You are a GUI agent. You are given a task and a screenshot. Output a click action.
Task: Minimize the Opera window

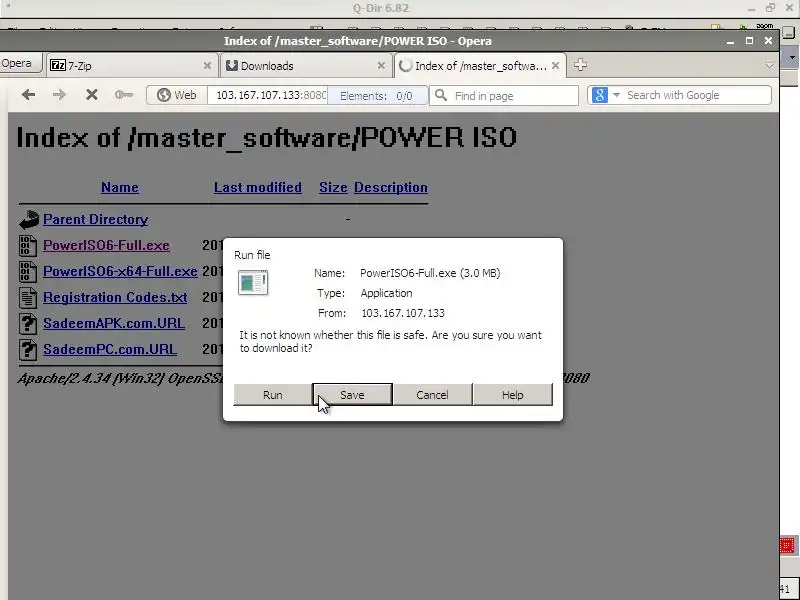coord(730,41)
